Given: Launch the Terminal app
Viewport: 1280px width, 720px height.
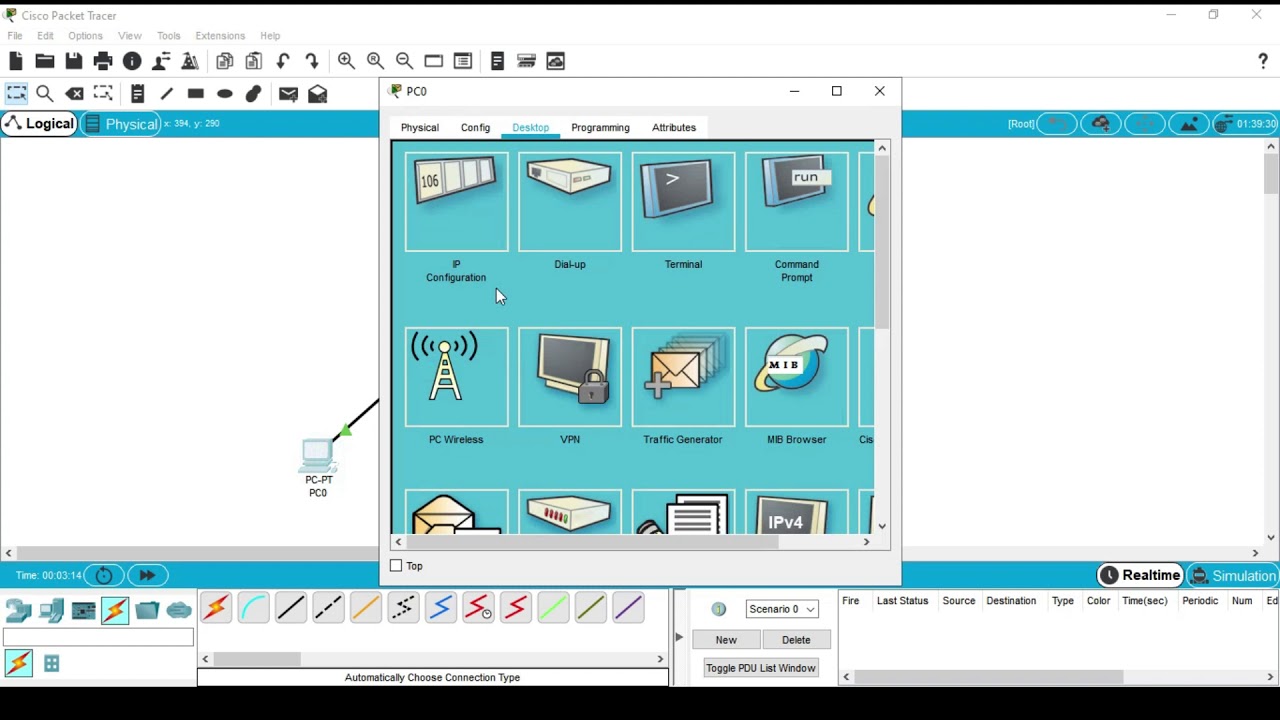Looking at the screenshot, I should point(683,203).
